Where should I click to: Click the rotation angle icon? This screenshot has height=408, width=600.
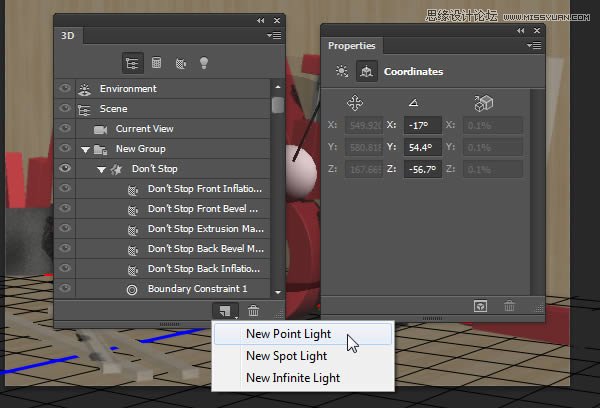pyautogui.click(x=413, y=103)
